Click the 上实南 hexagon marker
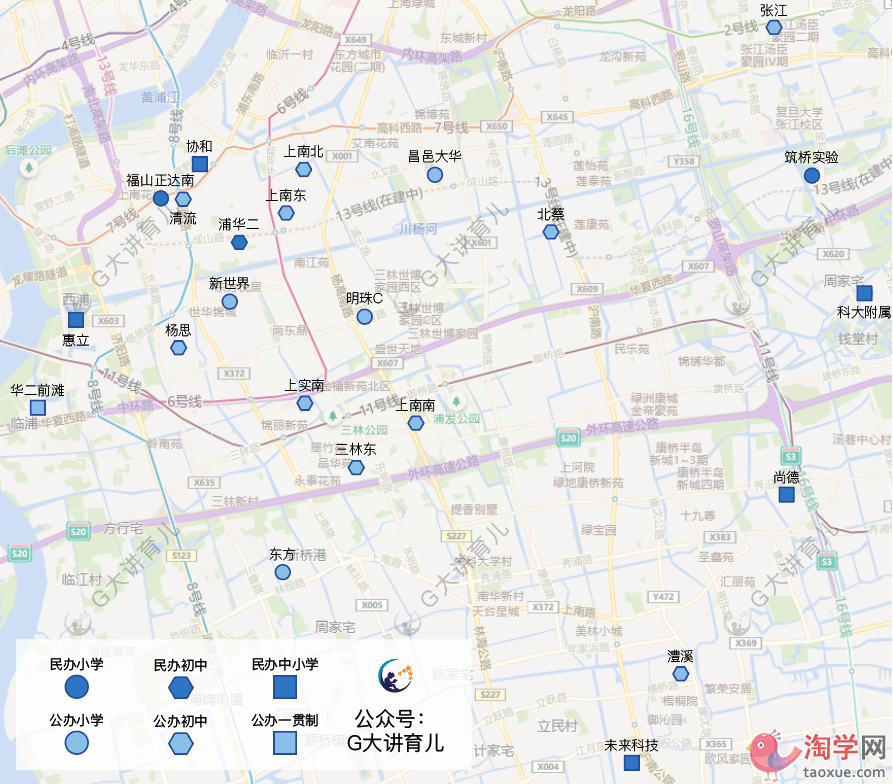 (x=305, y=403)
